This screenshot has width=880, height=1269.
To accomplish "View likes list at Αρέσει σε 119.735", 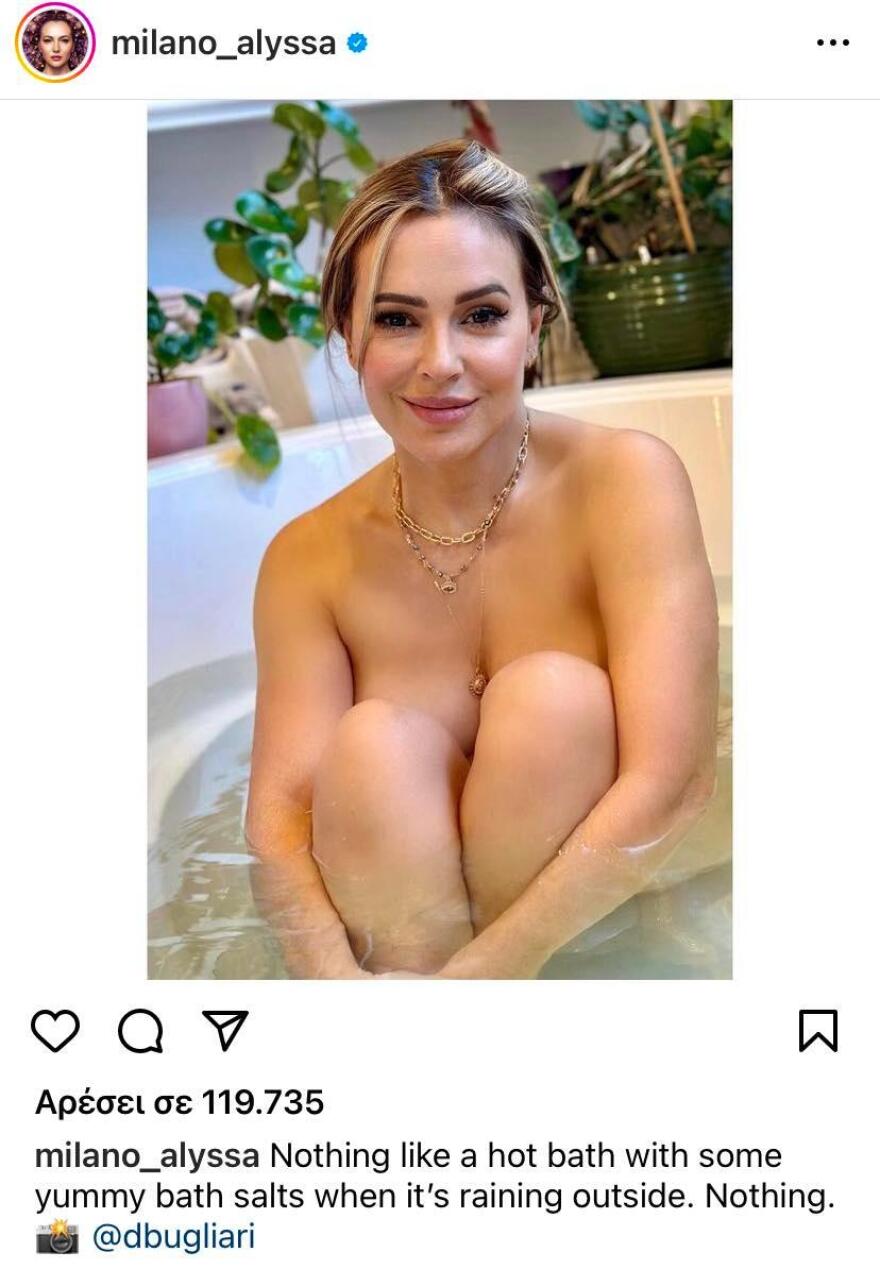I will tap(180, 1103).
